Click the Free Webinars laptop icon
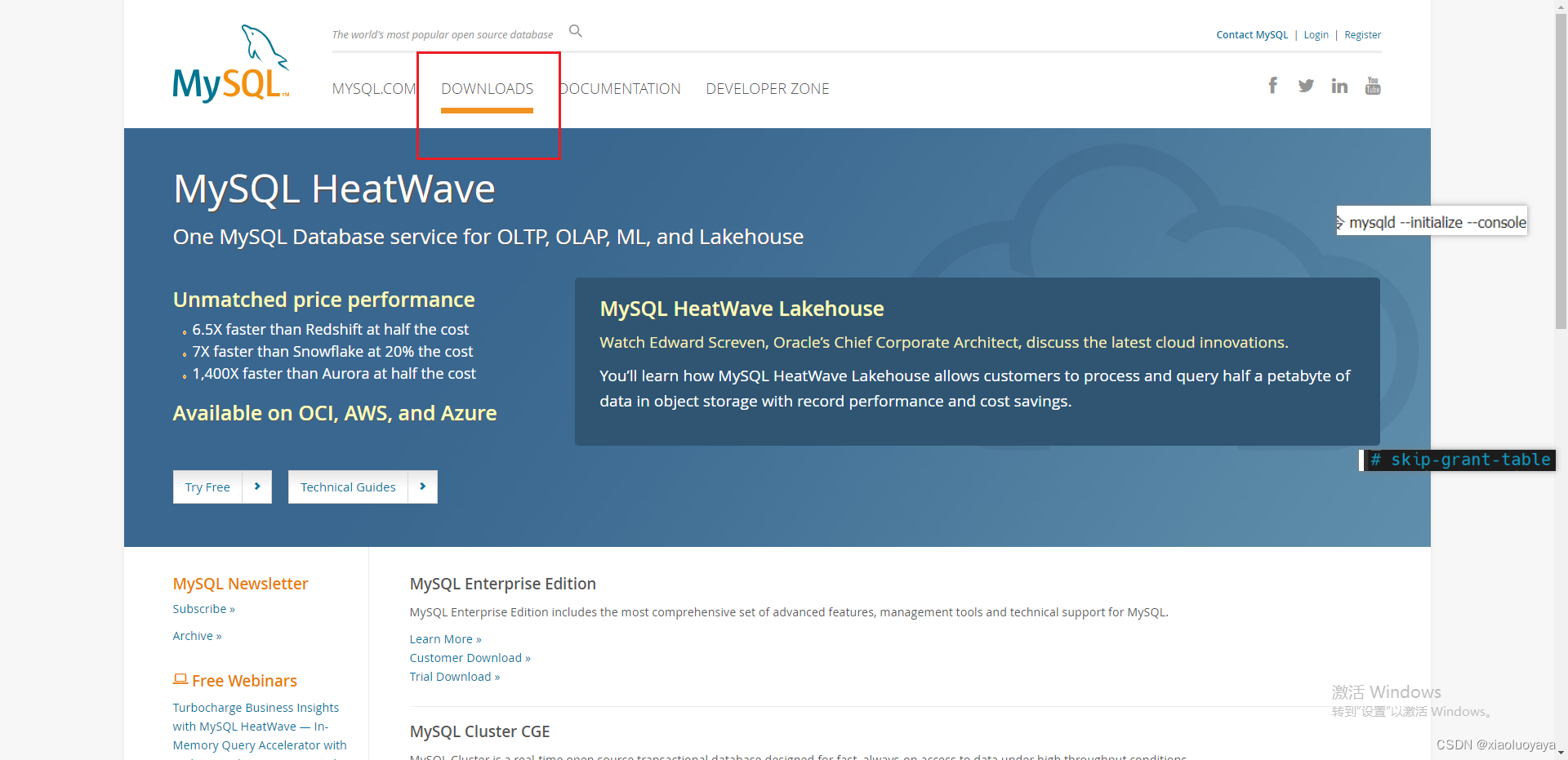The height and width of the screenshot is (760, 1568). click(x=180, y=679)
